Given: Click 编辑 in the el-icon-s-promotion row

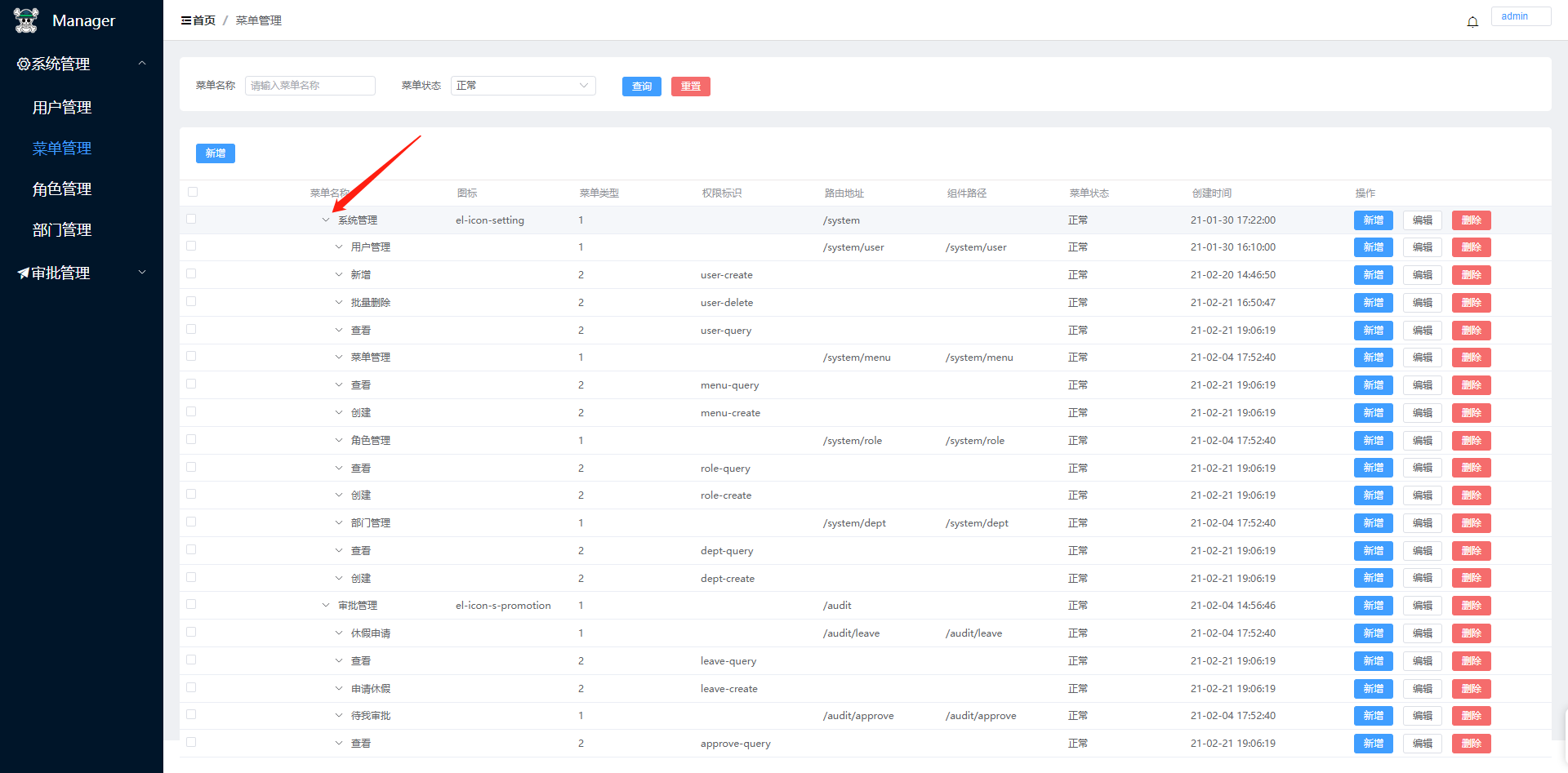Looking at the screenshot, I should click(x=1423, y=606).
